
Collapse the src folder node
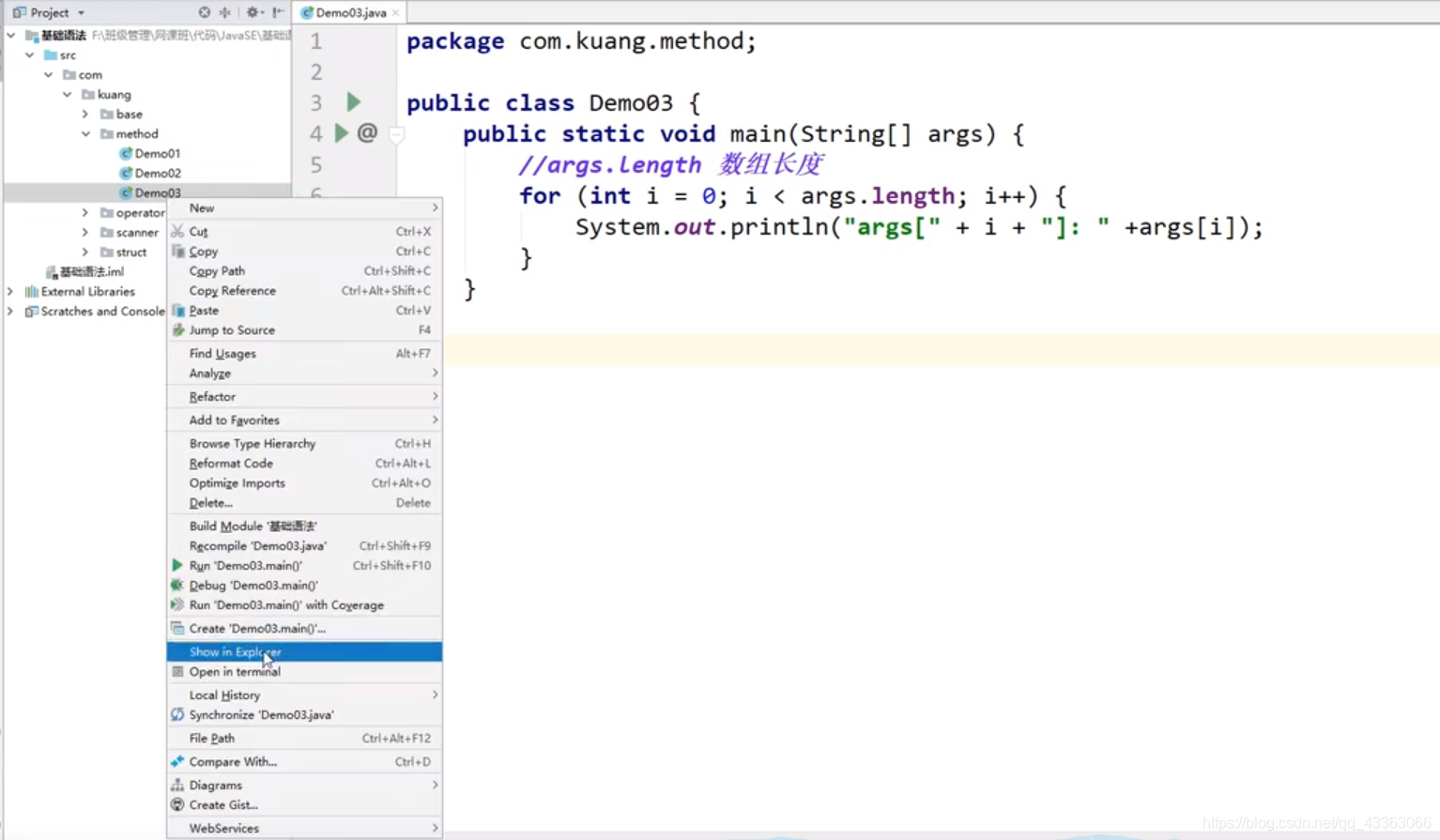click(x=30, y=54)
